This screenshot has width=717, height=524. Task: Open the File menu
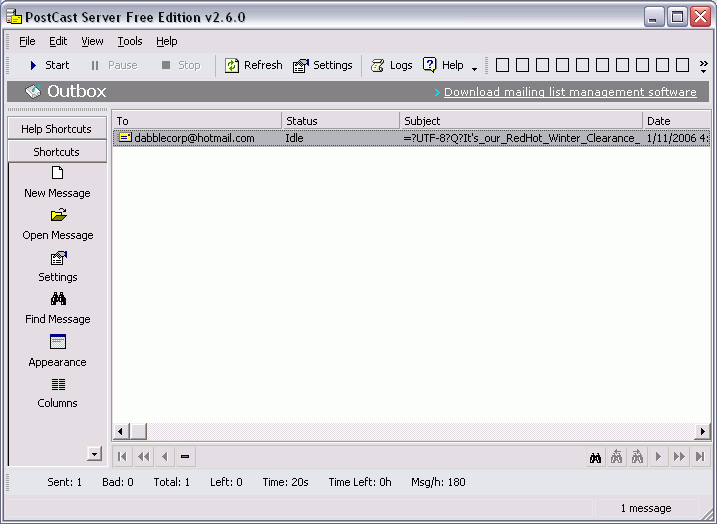click(x=27, y=41)
